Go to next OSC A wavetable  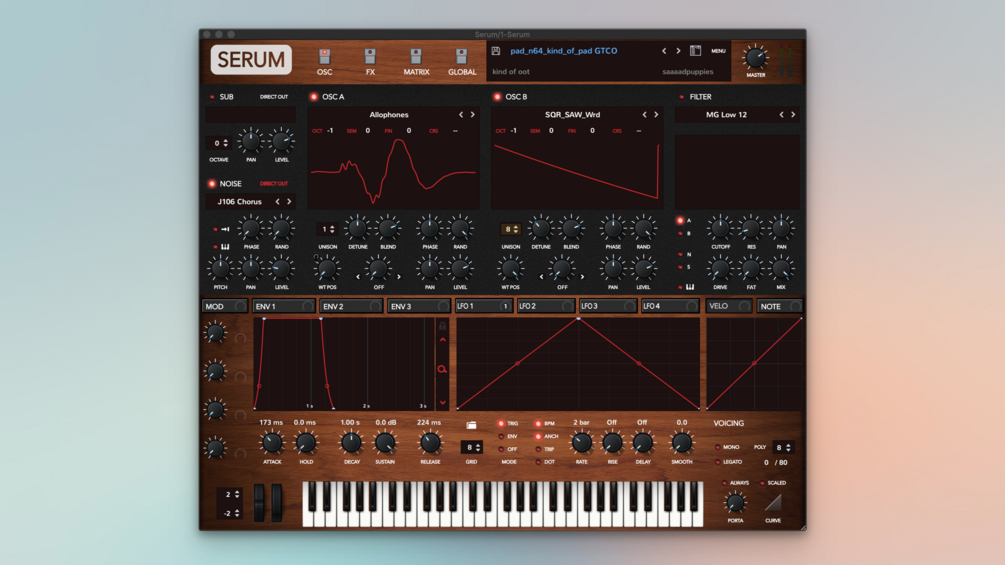pyautogui.click(x=473, y=115)
